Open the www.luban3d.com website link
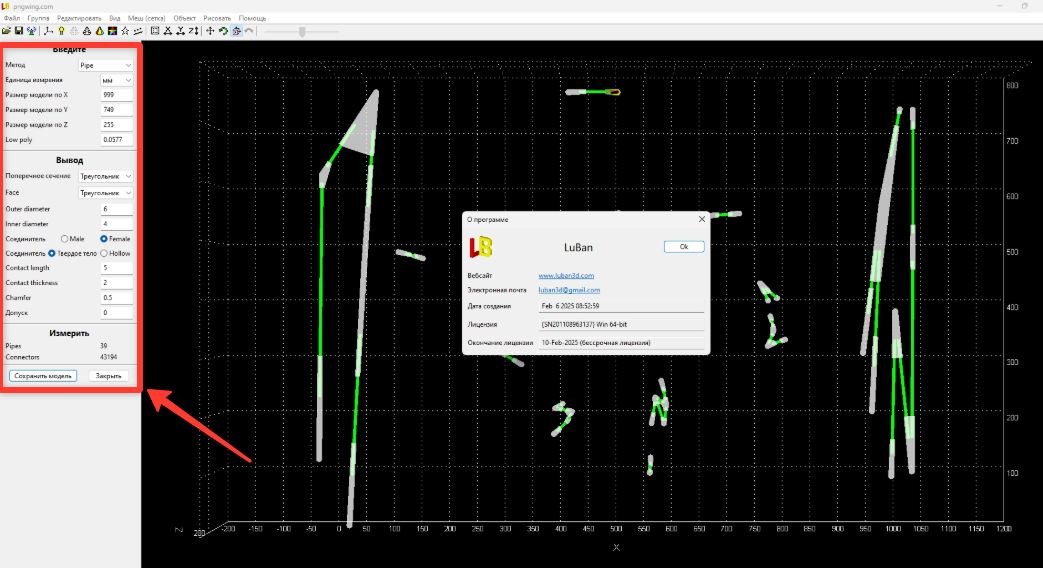Screen dimensions: 1043x568 pos(566,275)
